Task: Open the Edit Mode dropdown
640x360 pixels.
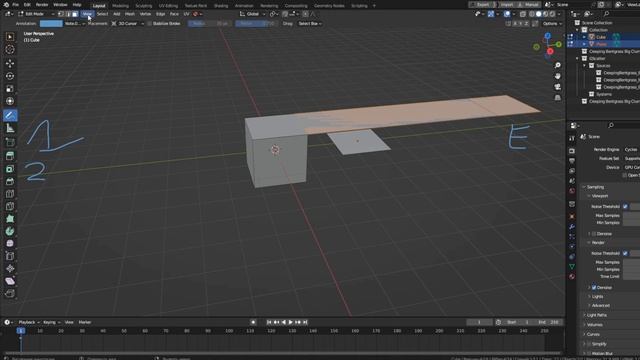Action: pyautogui.click(x=36, y=14)
